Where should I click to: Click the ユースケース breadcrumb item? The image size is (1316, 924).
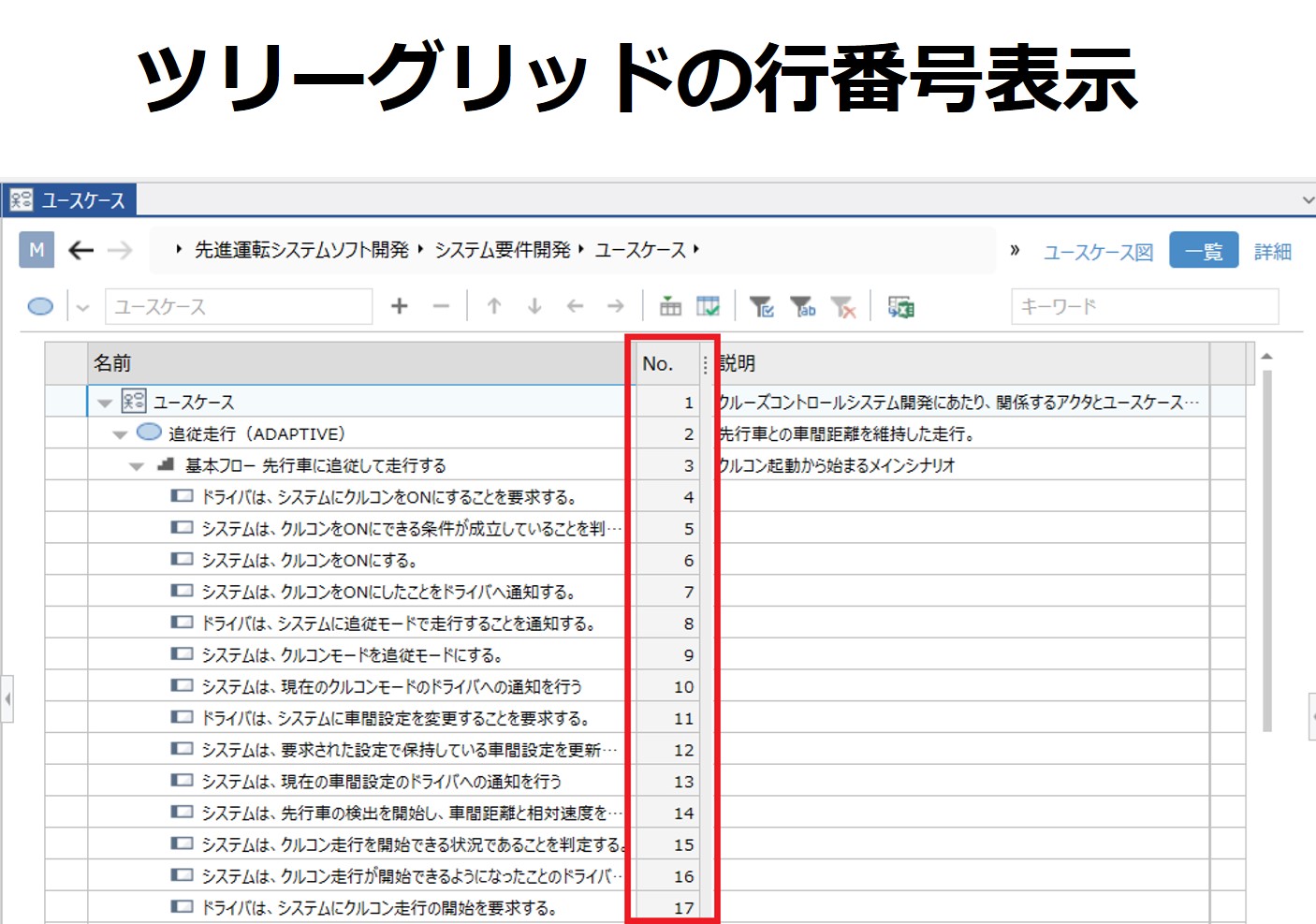coord(640,250)
